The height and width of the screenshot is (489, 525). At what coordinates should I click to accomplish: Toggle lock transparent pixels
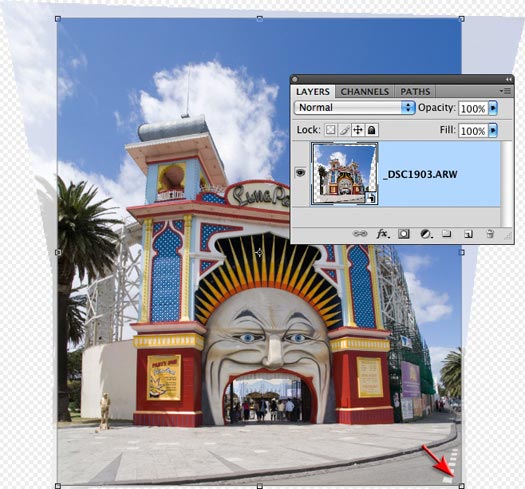pos(330,130)
